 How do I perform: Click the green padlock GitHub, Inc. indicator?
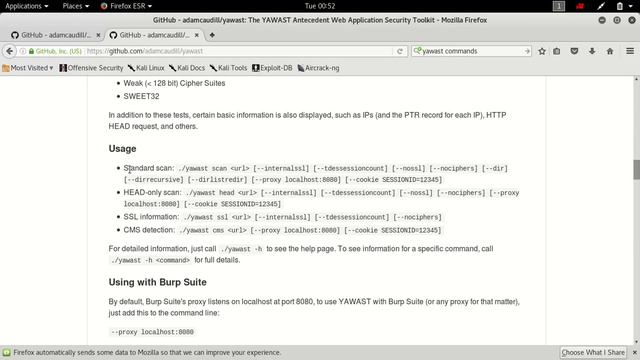pos(55,51)
